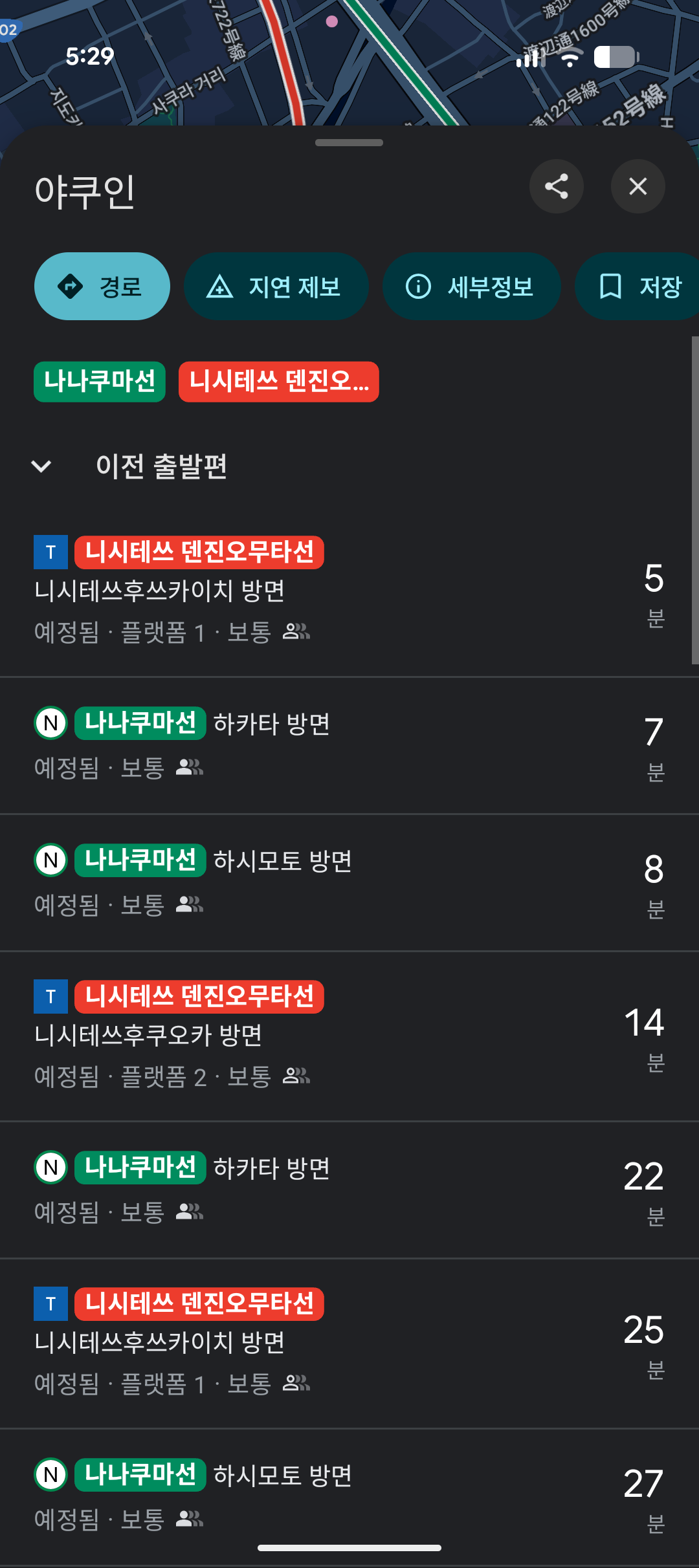Open 지연 제보 delay report
The width and height of the screenshot is (699, 1568).
tap(276, 286)
